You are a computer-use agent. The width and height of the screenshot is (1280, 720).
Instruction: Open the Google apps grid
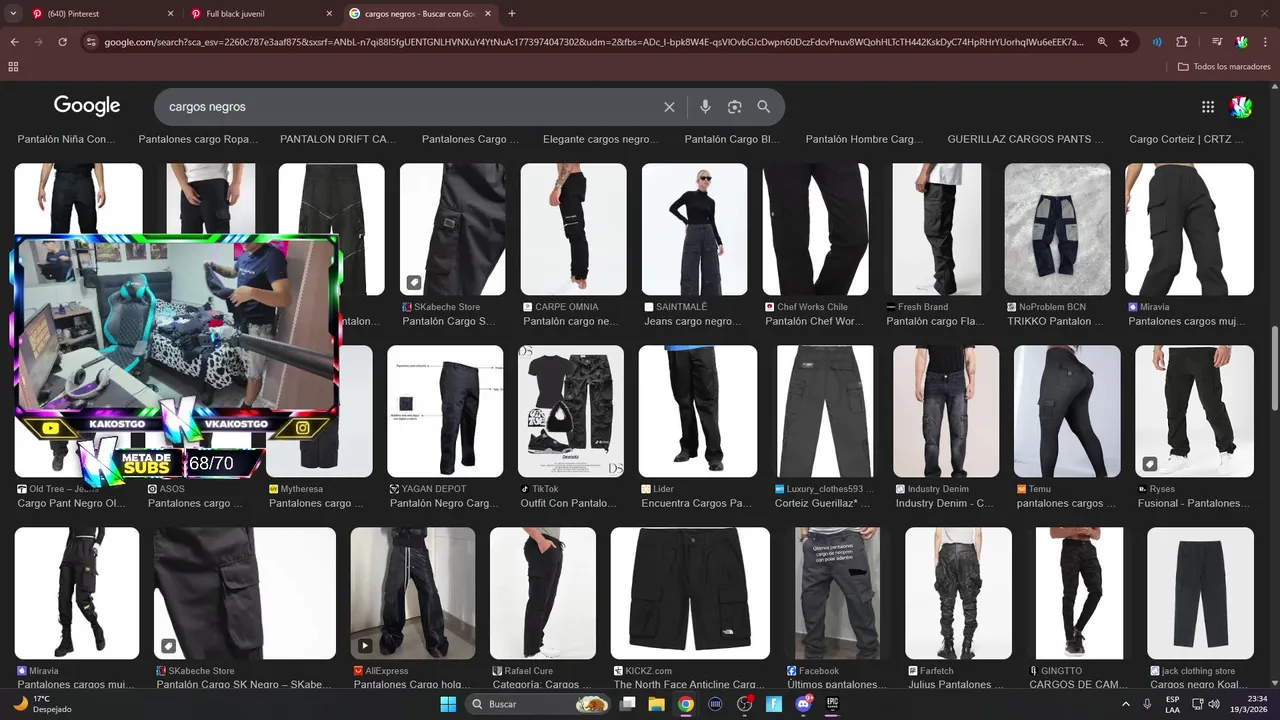(1208, 107)
